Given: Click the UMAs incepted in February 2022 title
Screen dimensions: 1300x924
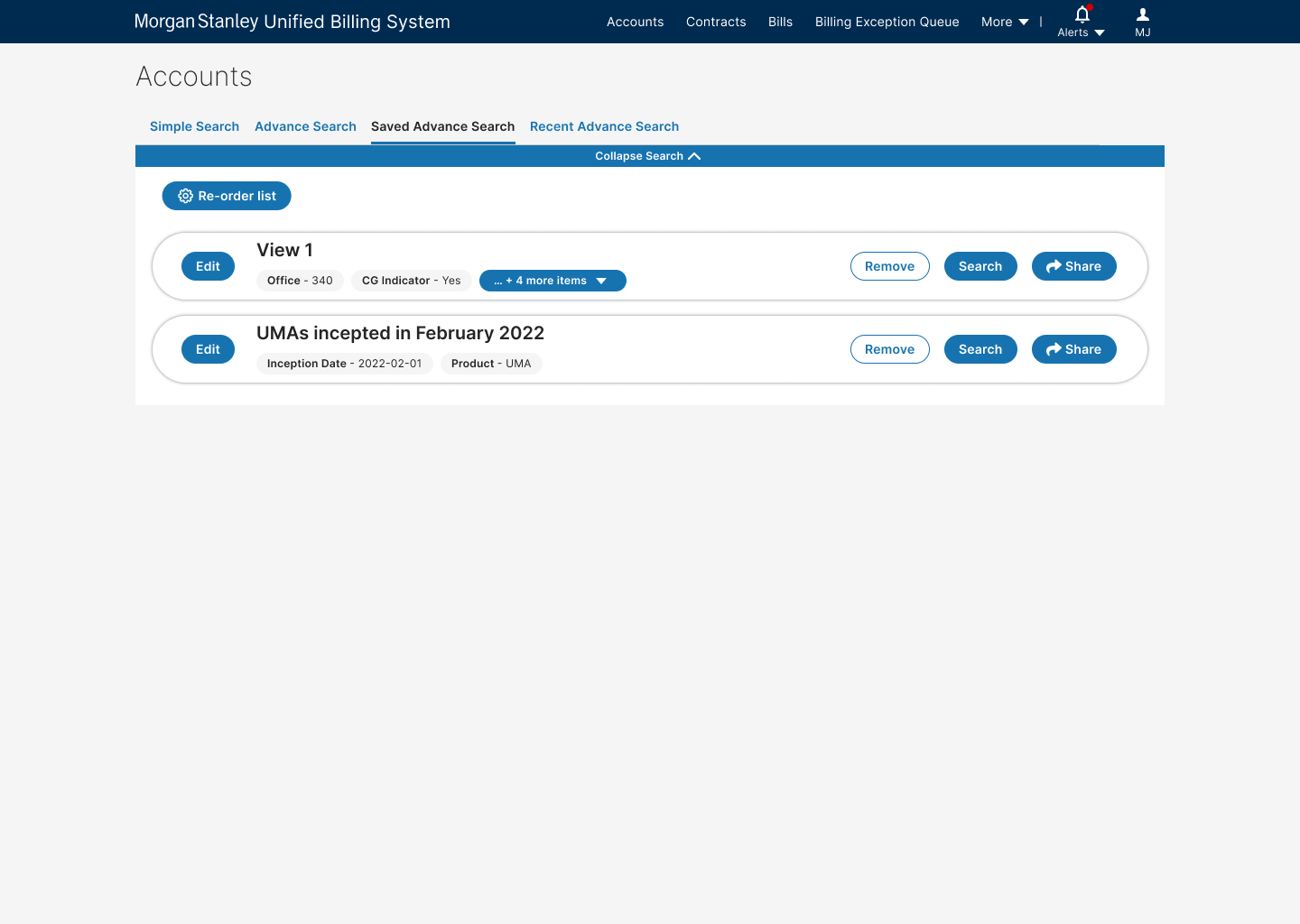Looking at the screenshot, I should (400, 333).
